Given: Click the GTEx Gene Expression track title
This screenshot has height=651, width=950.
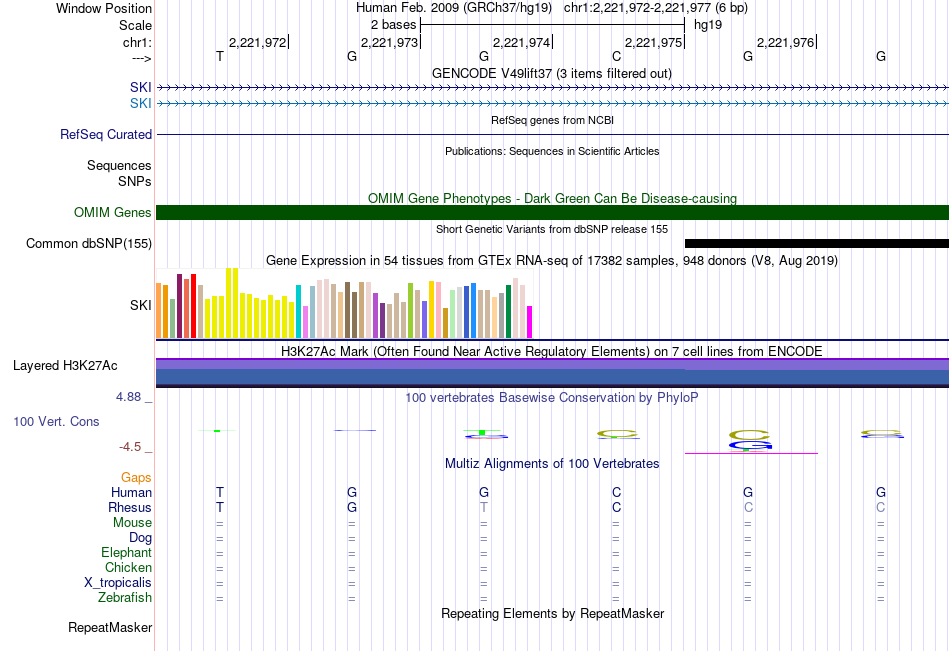Looking at the screenshot, I should (552, 261).
